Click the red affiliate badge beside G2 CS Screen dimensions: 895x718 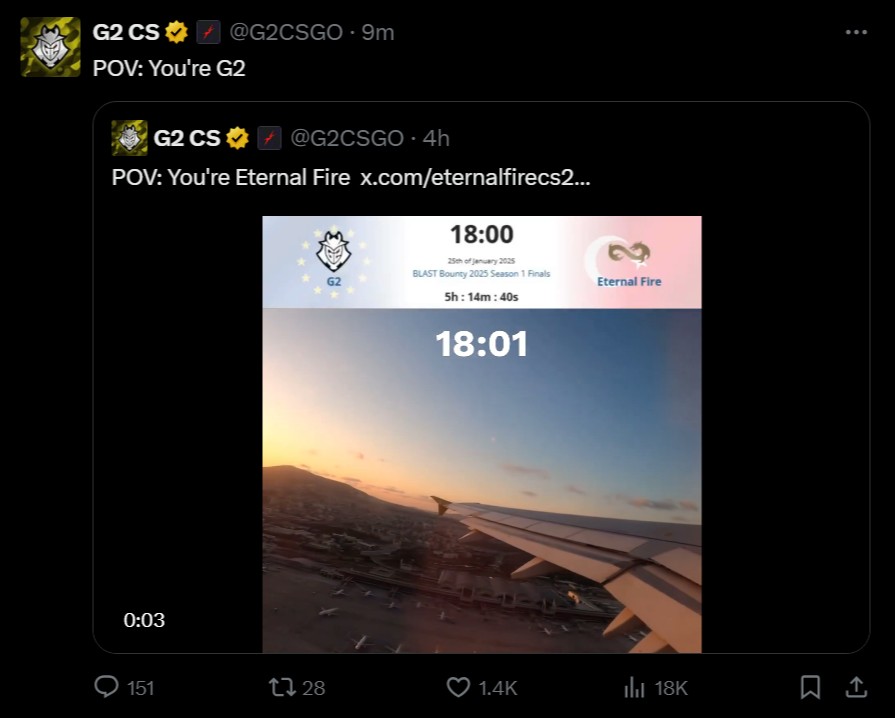pyautogui.click(x=207, y=32)
